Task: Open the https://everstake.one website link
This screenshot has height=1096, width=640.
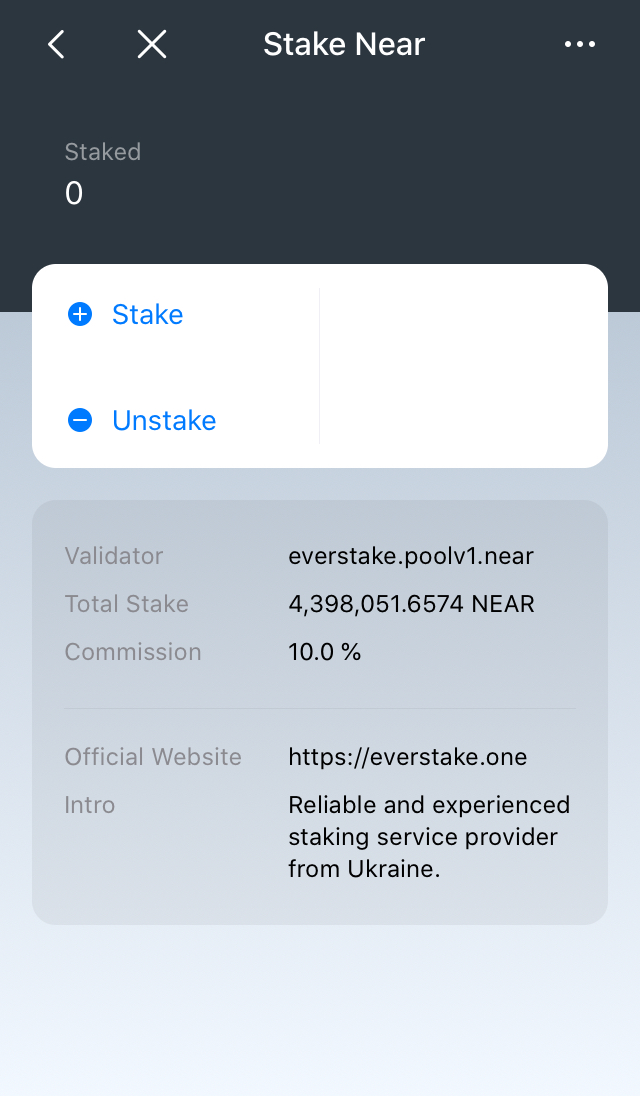Action: [x=407, y=757]
